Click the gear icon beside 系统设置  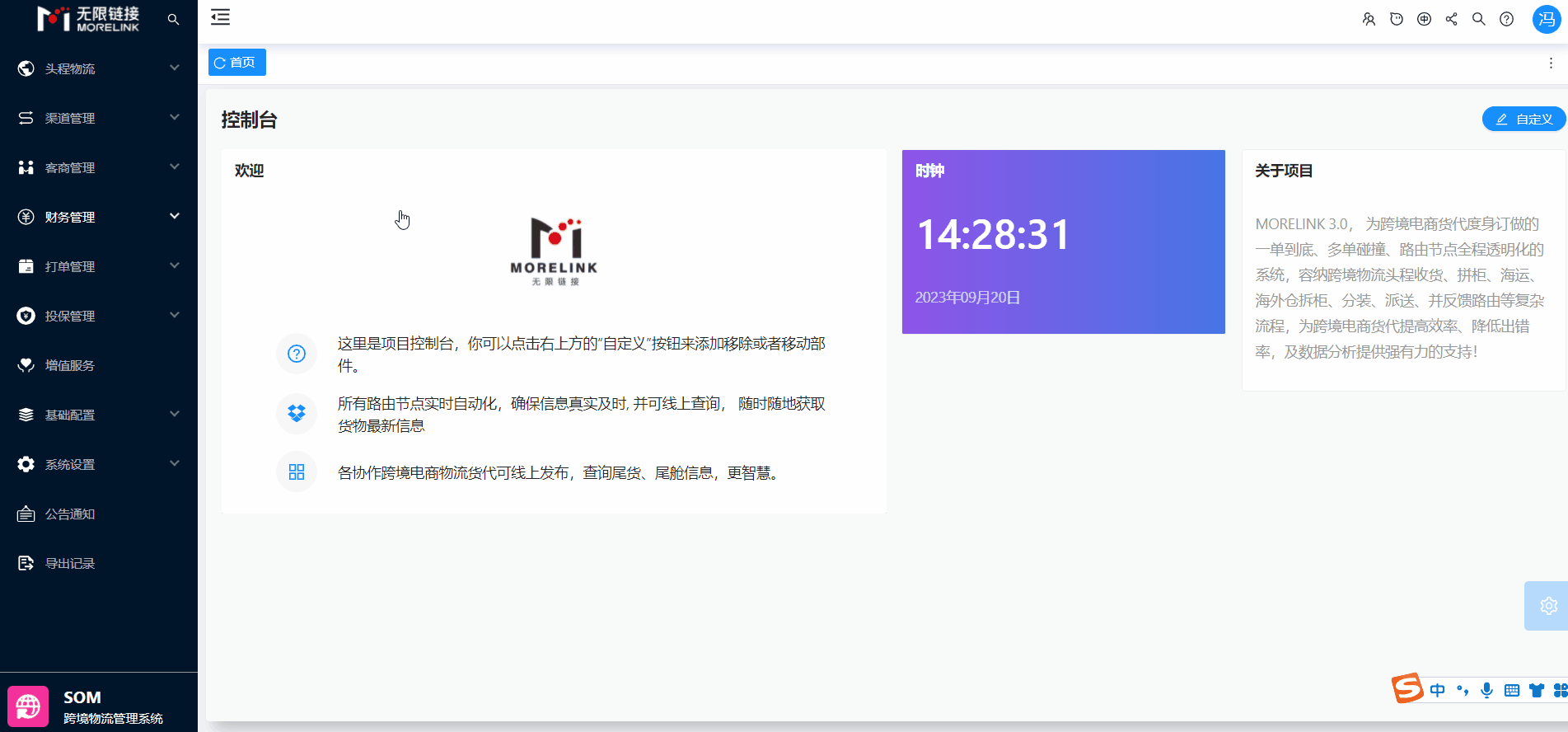pos(26,464)
